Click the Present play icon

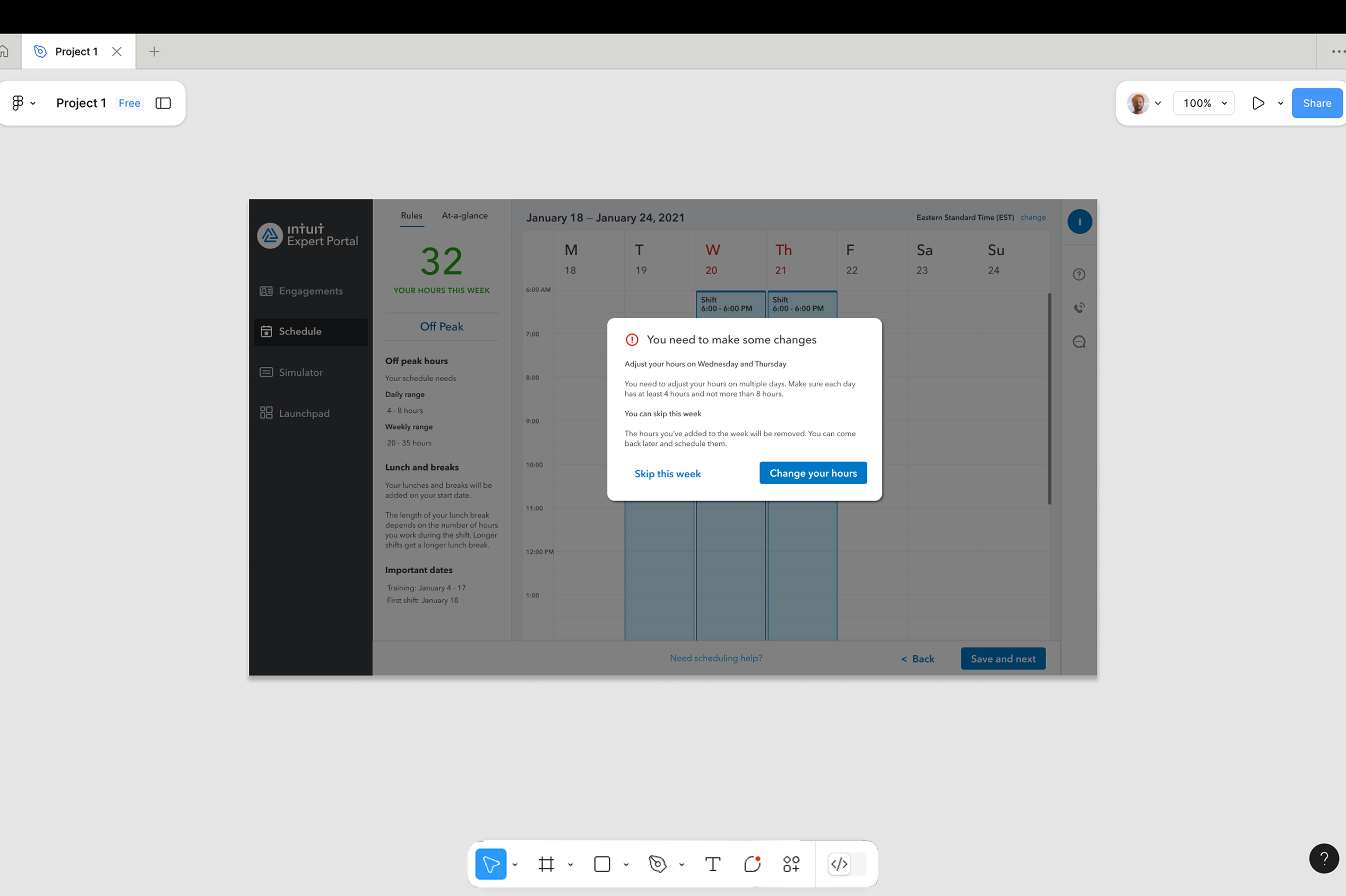point(1257,103)
